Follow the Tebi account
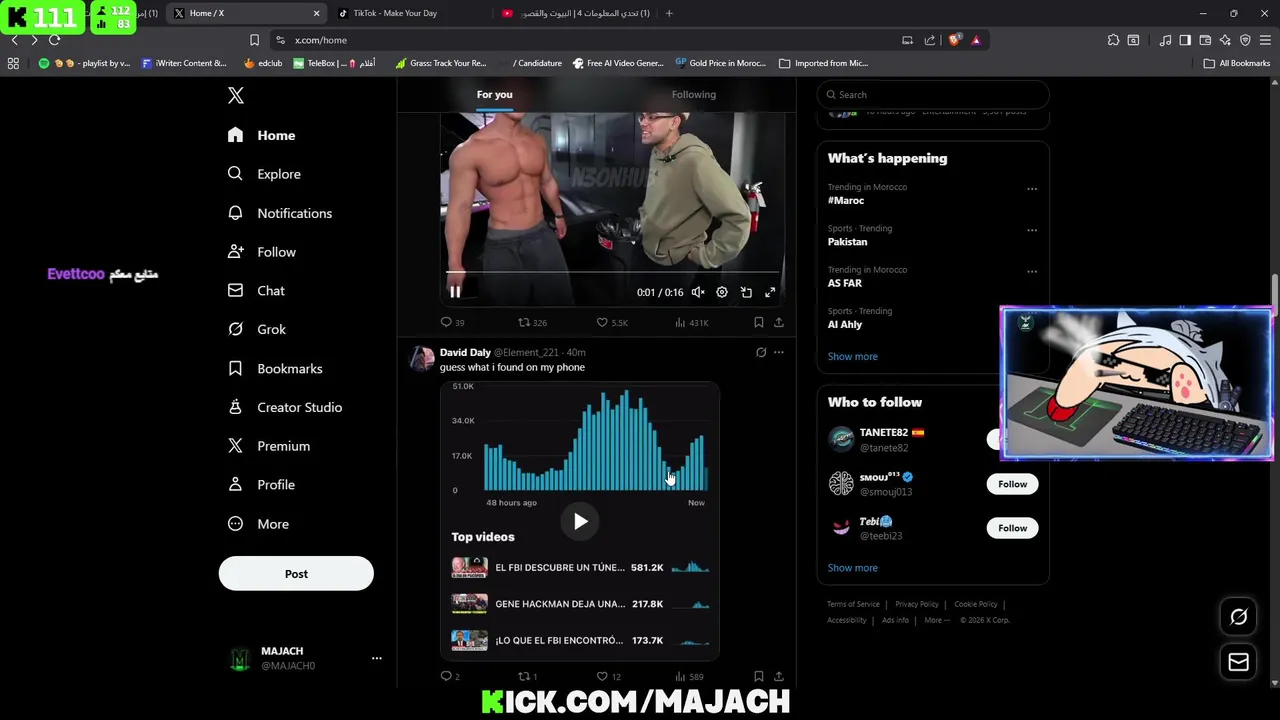Viewport: 1280px width, 720px height. click(x=1012, y=528)
